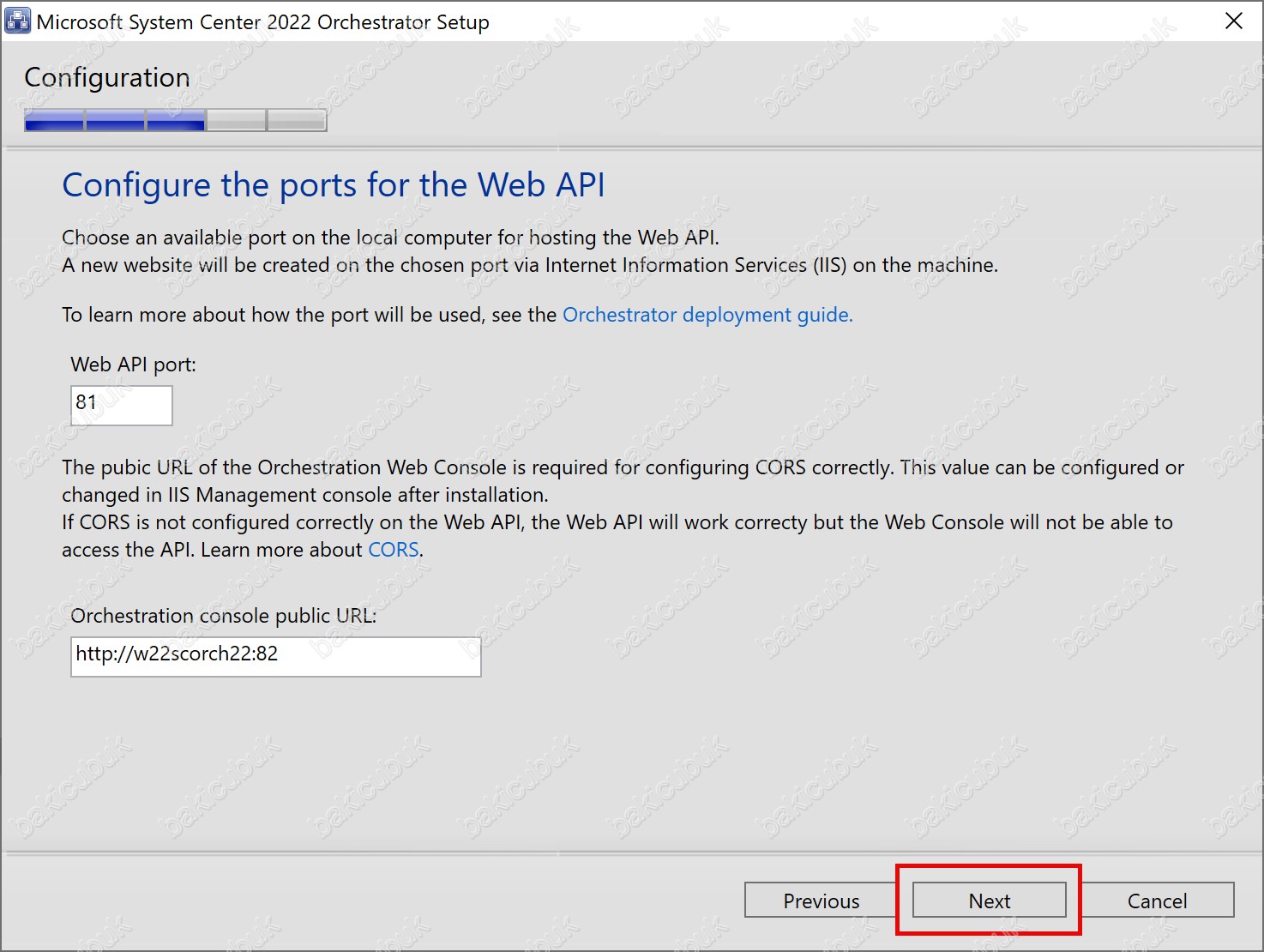Open the Orchestrator deployment guide link

click(707, 315)
